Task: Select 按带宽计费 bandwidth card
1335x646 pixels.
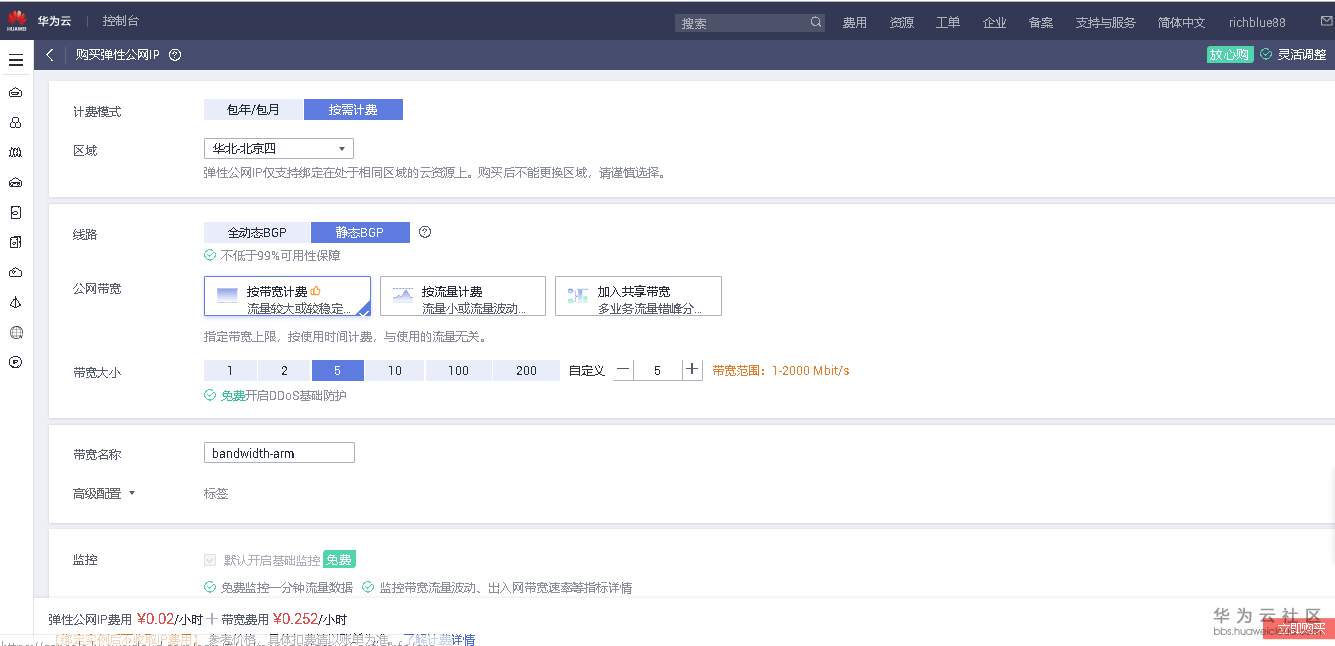Action: tap(287, 296)
